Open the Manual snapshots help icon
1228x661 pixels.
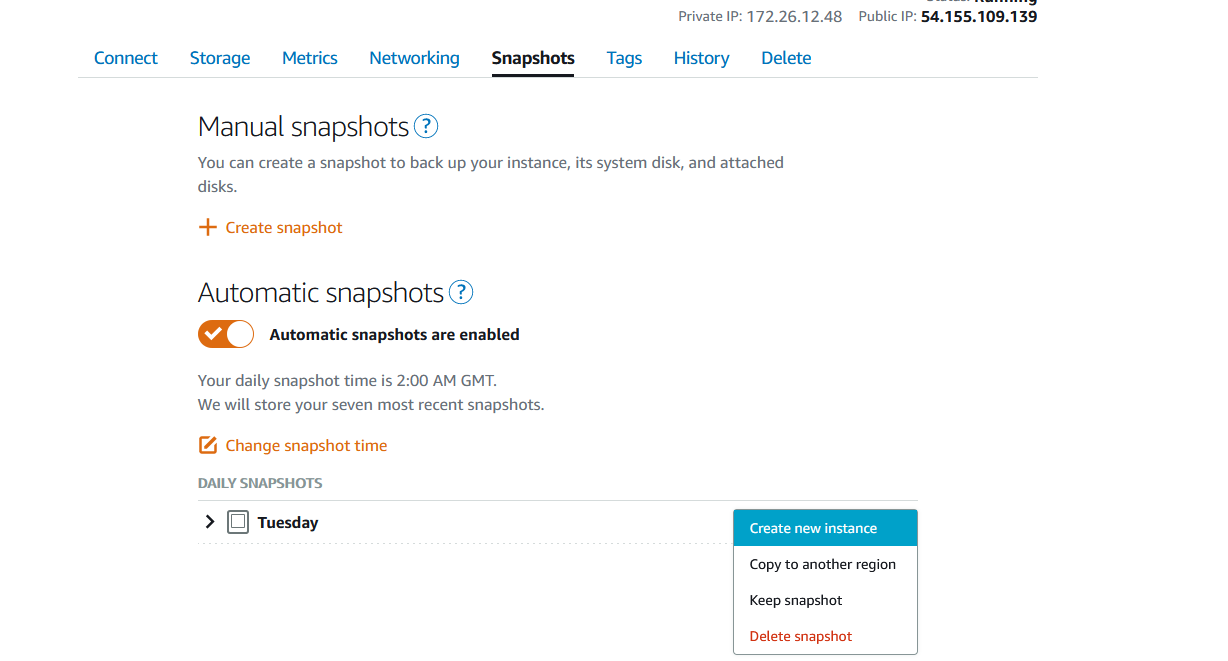tap(426, 127)
